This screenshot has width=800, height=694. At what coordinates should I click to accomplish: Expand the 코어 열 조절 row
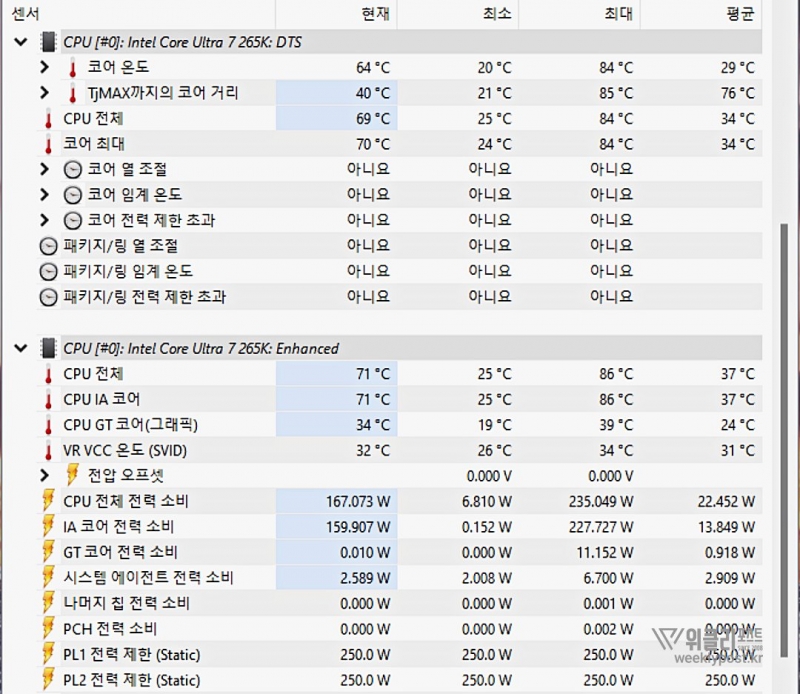click(44, 169)
